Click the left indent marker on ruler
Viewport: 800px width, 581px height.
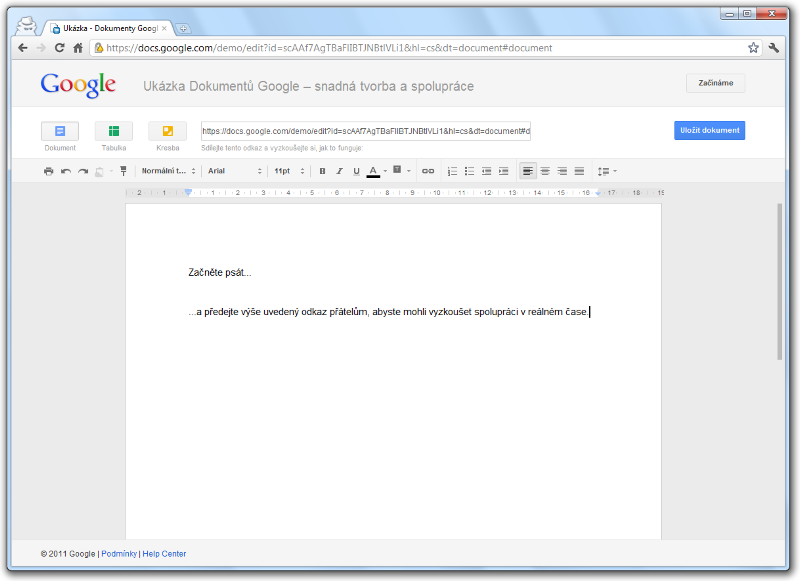(188, 192)
